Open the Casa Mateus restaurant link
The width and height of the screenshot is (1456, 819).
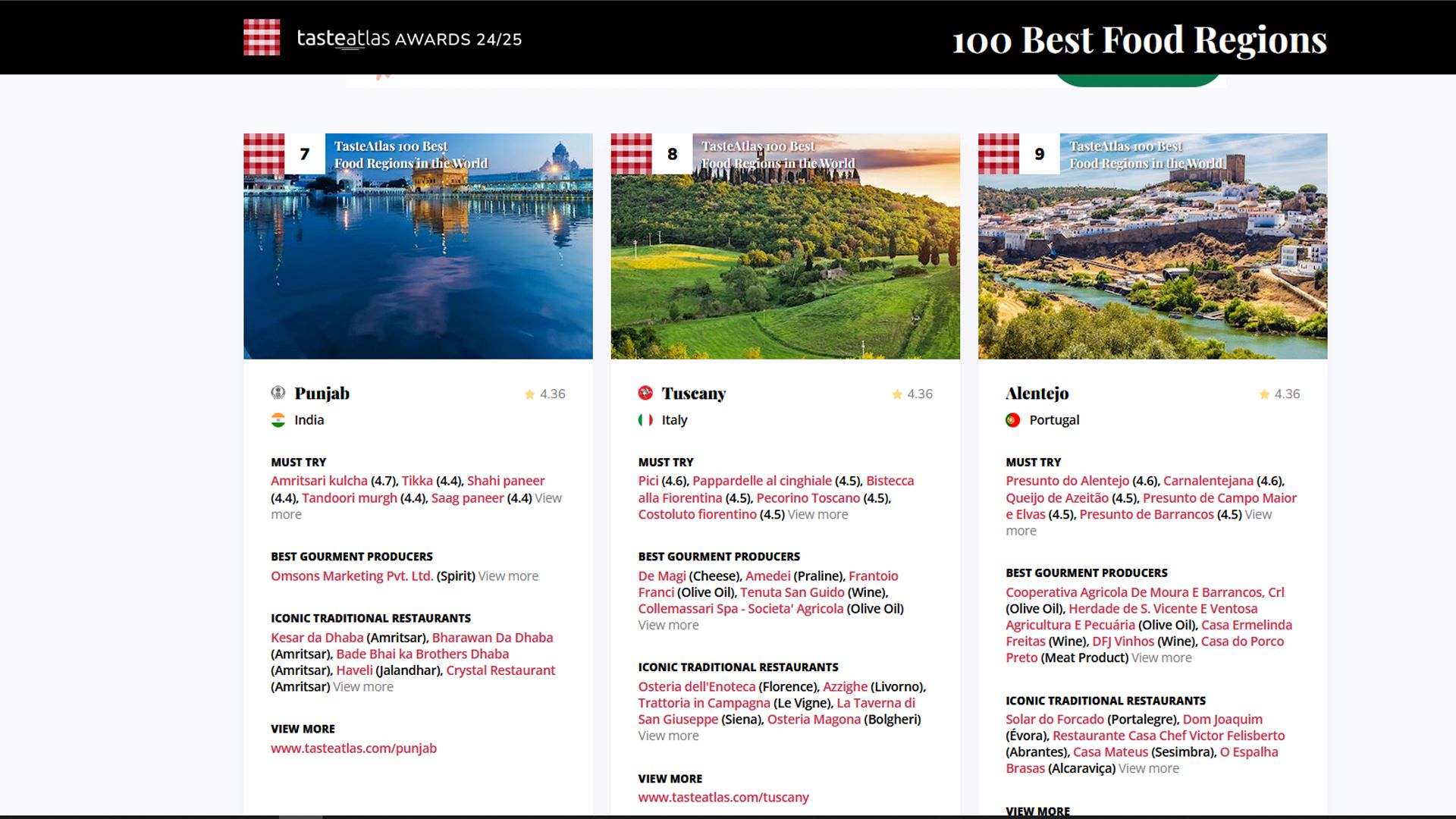coord(1110,752)
